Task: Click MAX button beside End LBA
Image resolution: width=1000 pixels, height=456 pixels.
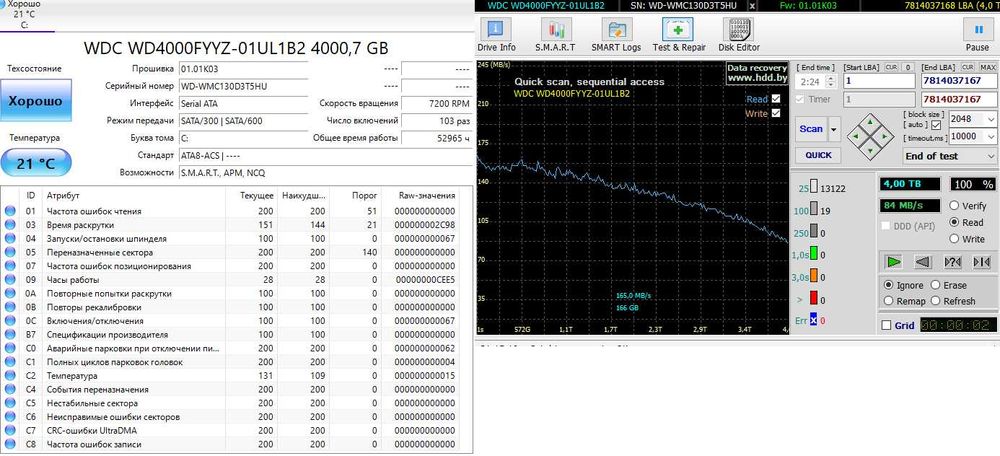Action: click(x=988, y=67)
